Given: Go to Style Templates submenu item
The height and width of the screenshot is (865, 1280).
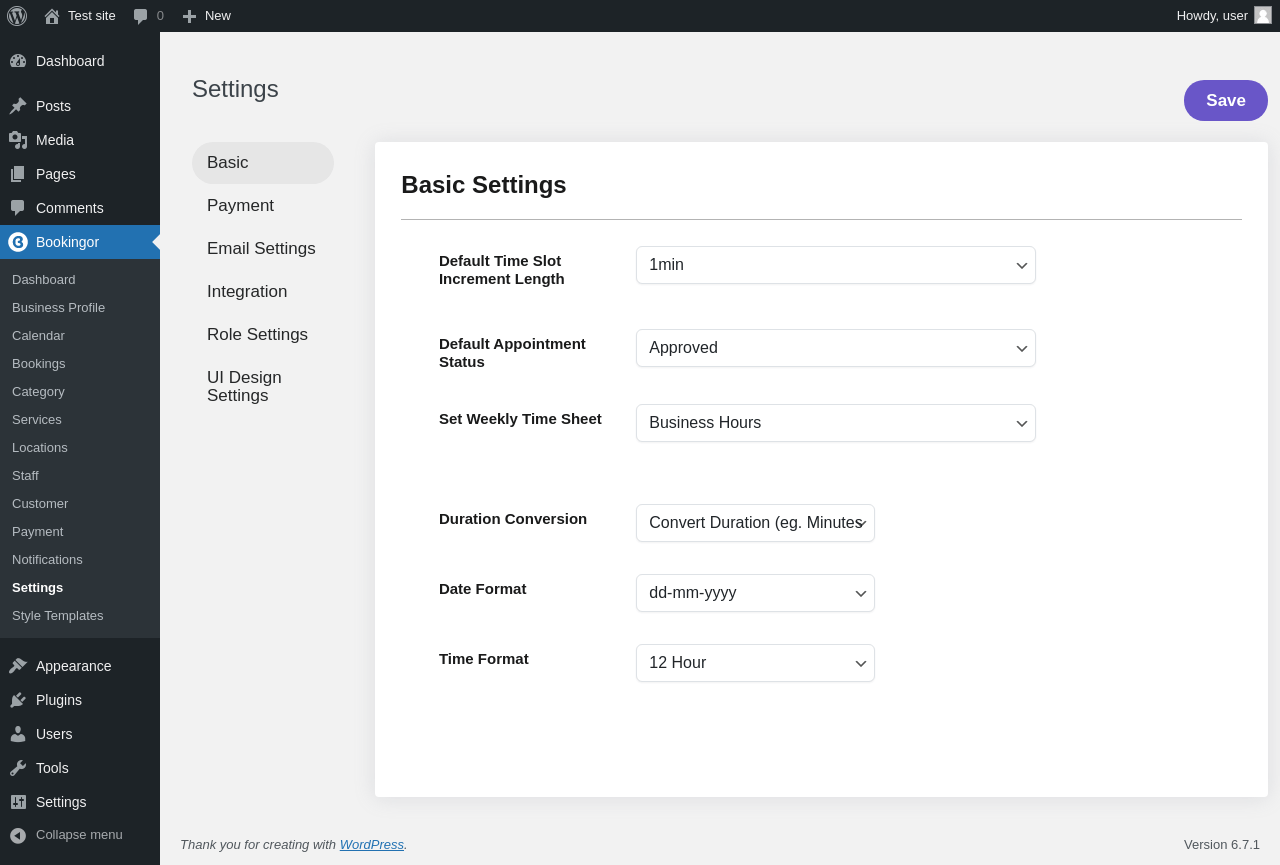Looking at the screenshot, I should pos(58,616).
